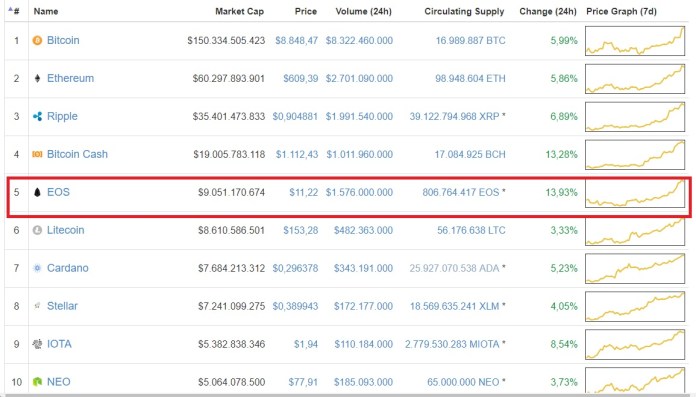View Ethereum 7-day price graph

click(635, 79)
